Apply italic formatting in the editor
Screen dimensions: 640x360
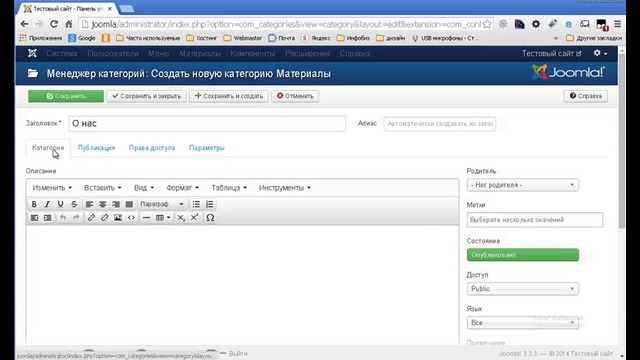pos(47,204)
